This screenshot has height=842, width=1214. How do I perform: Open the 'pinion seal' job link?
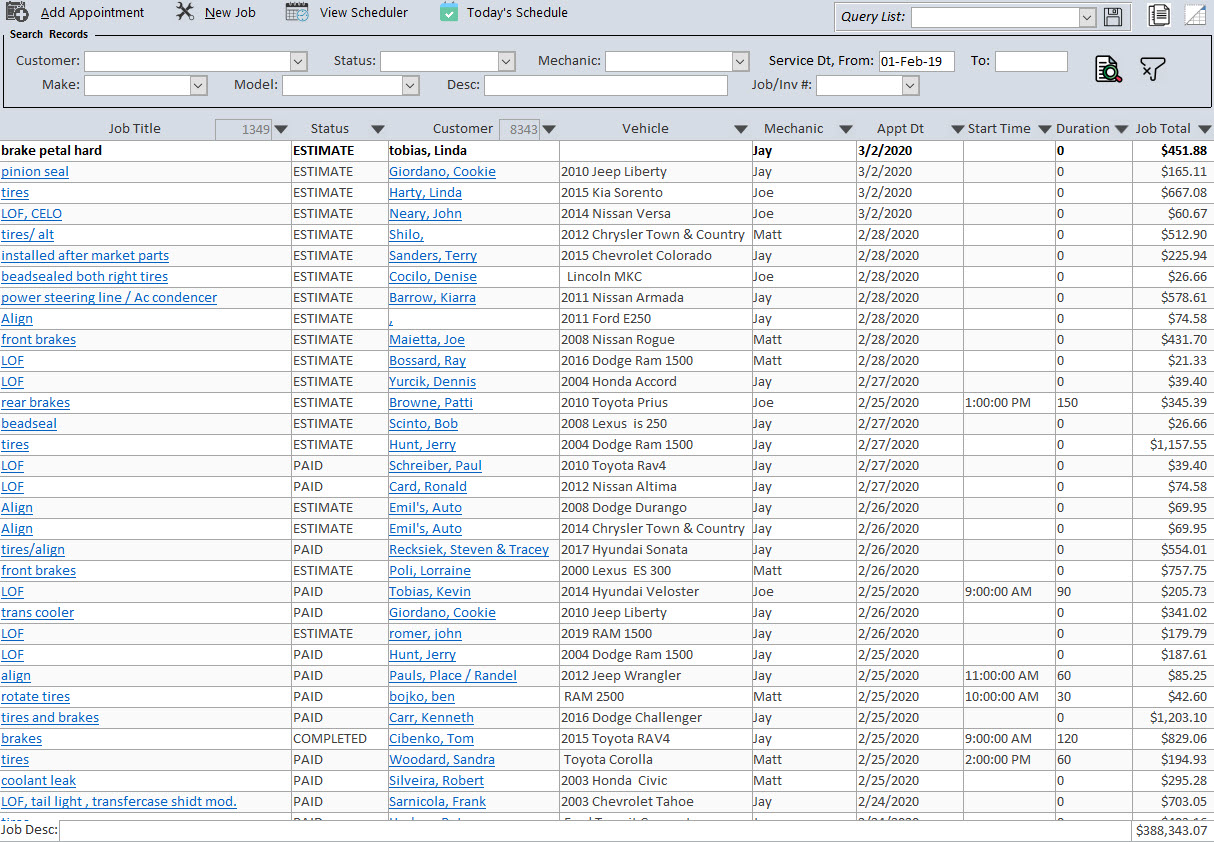(x=35, y=172)
